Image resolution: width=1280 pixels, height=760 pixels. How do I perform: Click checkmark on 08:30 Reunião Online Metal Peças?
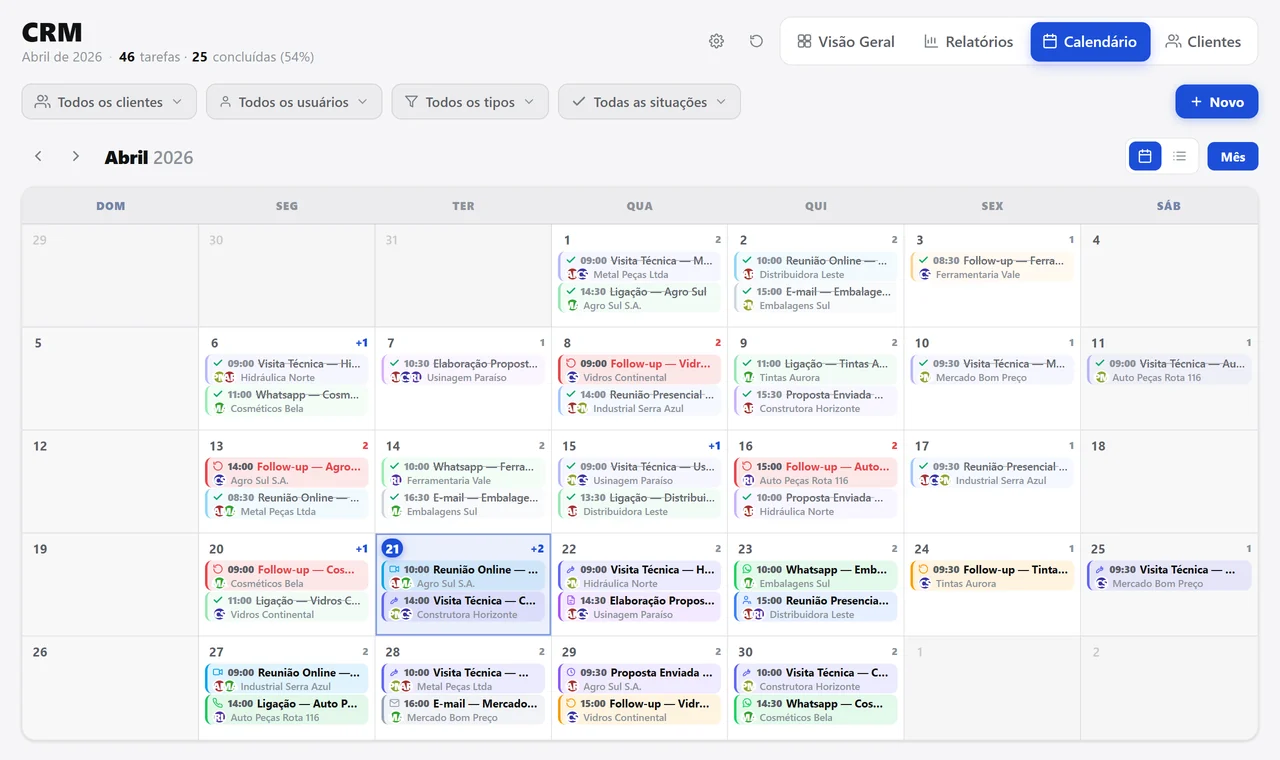click(218, 498)
